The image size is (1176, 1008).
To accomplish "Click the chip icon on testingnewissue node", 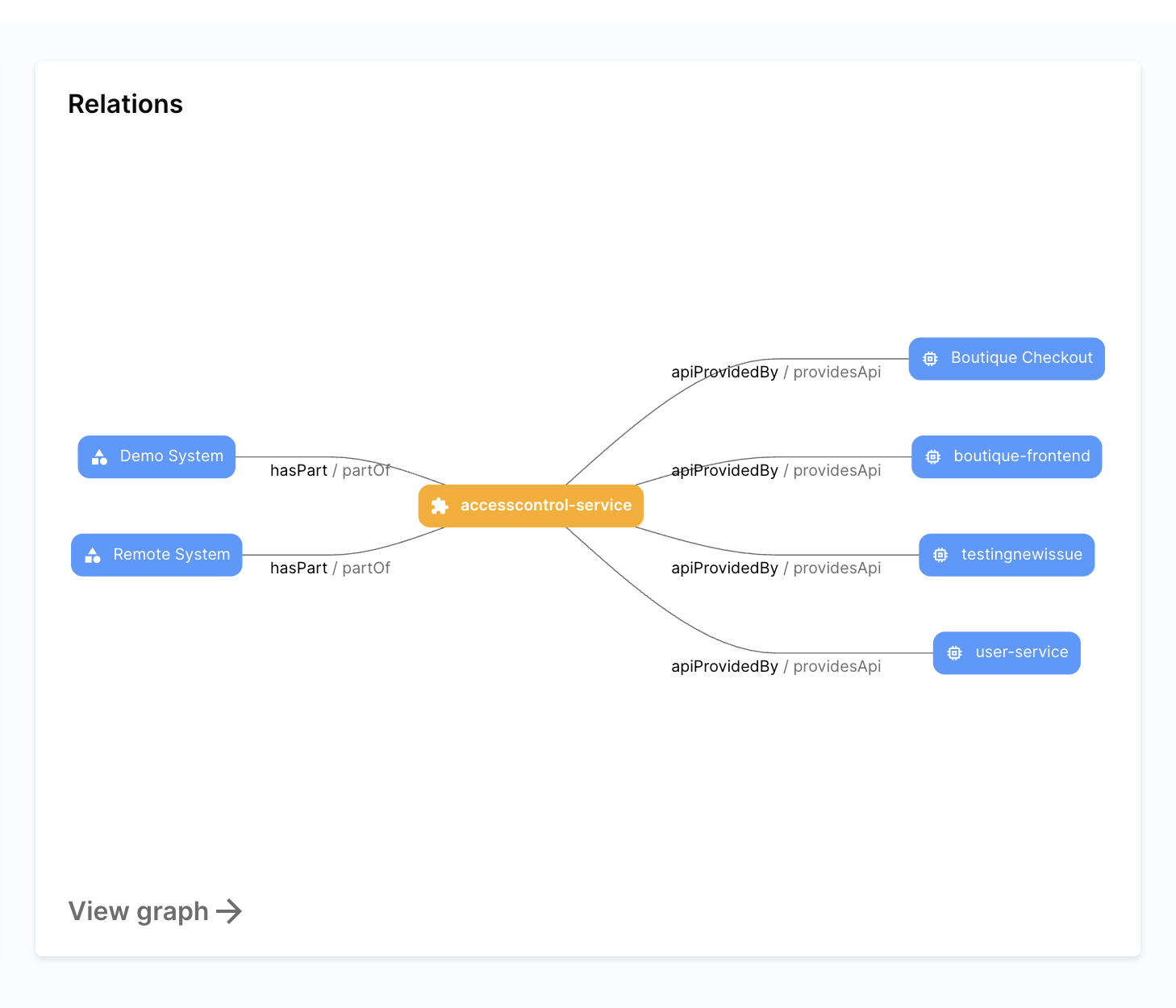I will tap(940, 556).
